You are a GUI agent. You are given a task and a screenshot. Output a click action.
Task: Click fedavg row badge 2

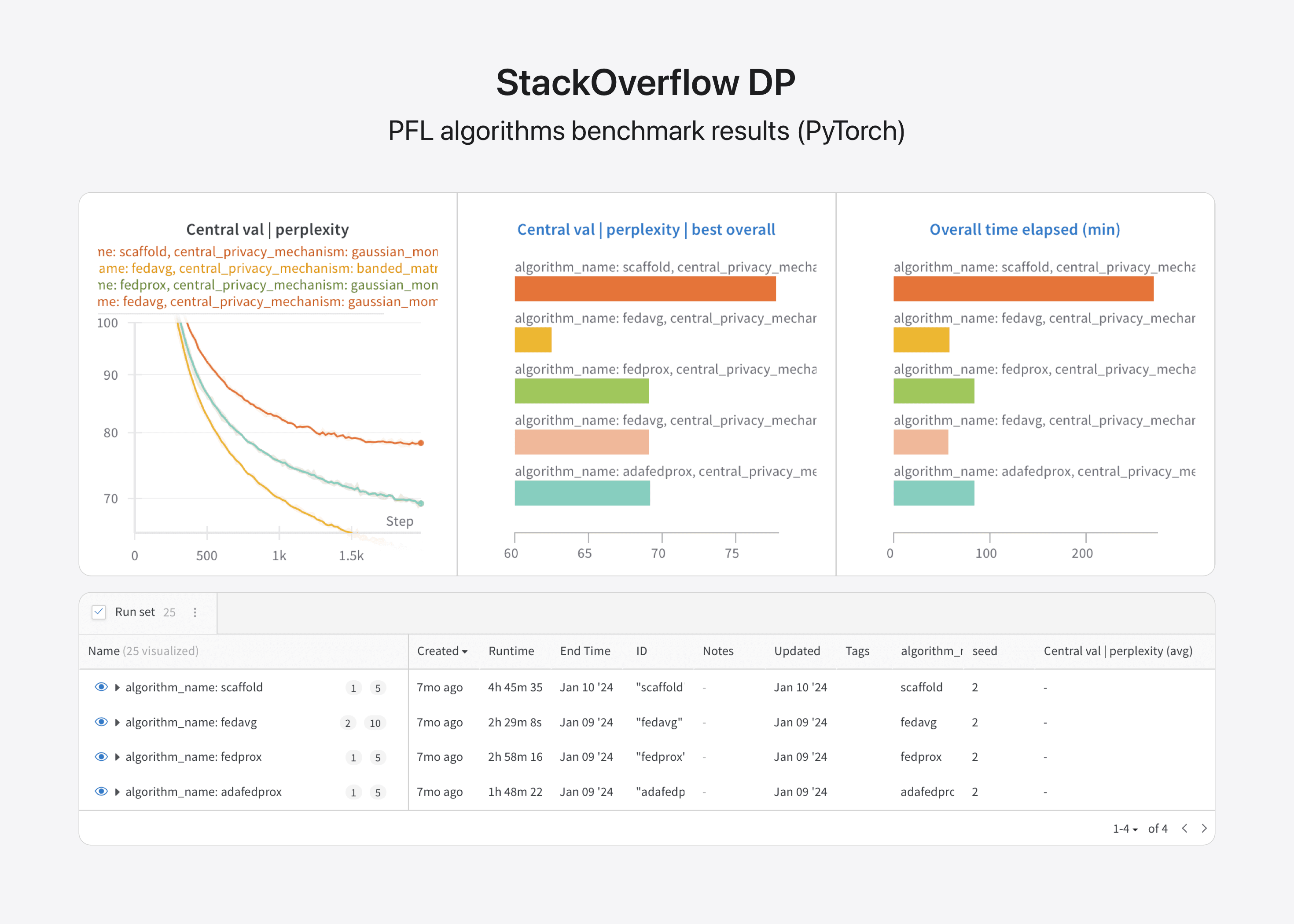click(x=348, y=723)
